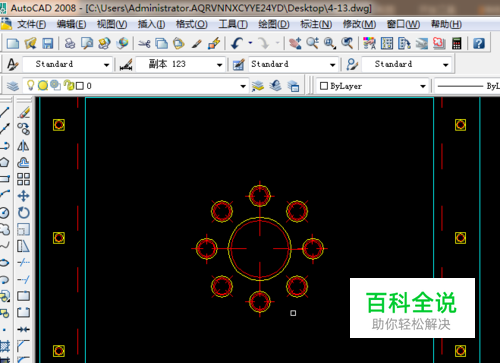Expand the multileader style Standard dropdown

tap(446, 65)
